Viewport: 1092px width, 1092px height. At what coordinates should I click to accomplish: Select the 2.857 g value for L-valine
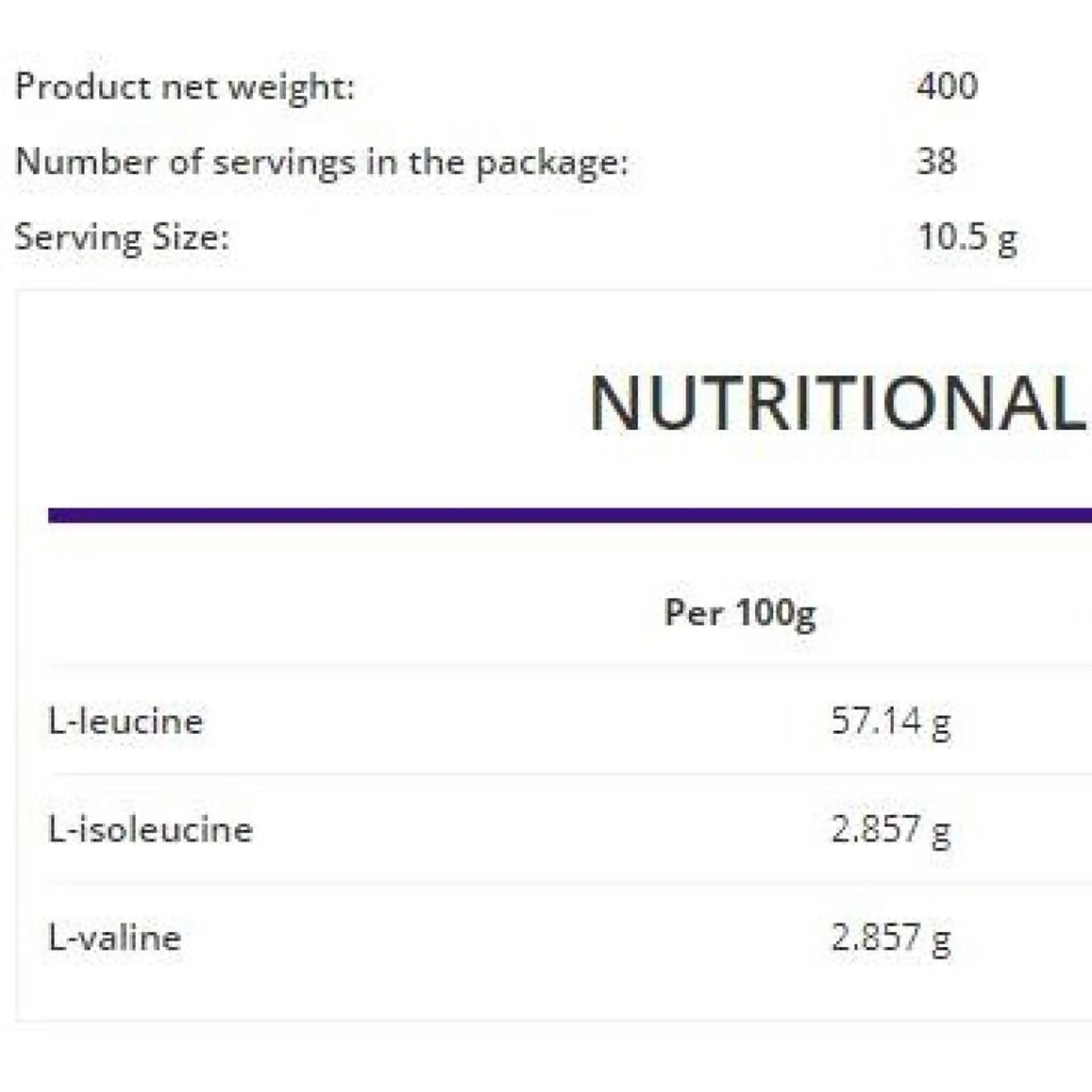[891, 938]
